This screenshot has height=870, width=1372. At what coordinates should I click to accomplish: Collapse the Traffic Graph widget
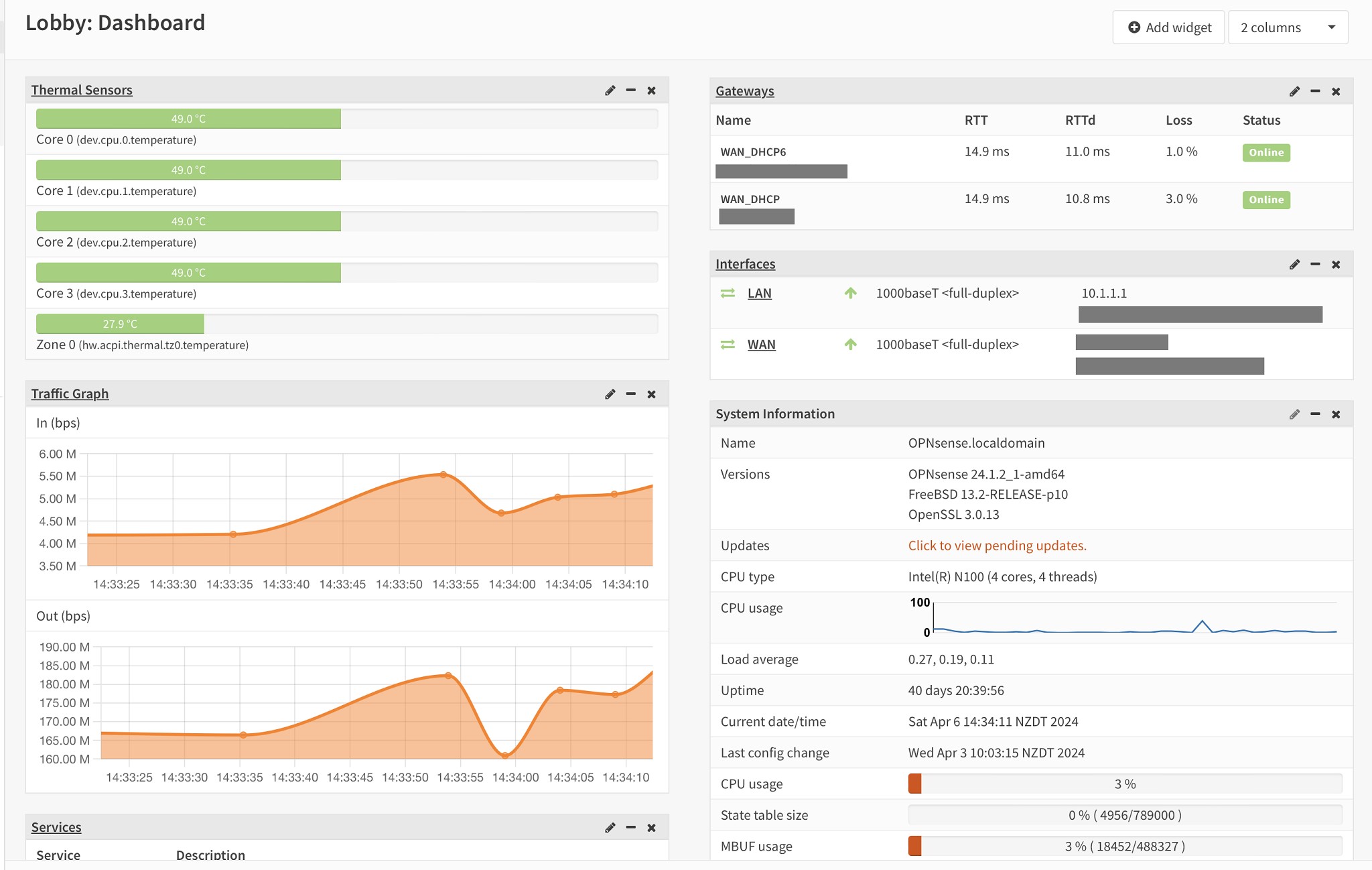(x=630, y=394)
